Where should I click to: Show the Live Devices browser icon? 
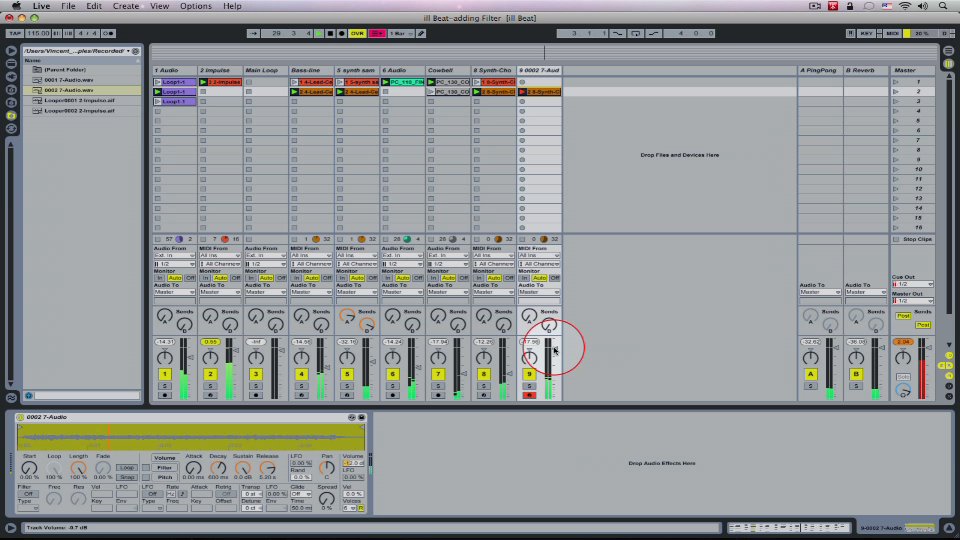pyautogui.click(x=11, y=64)
